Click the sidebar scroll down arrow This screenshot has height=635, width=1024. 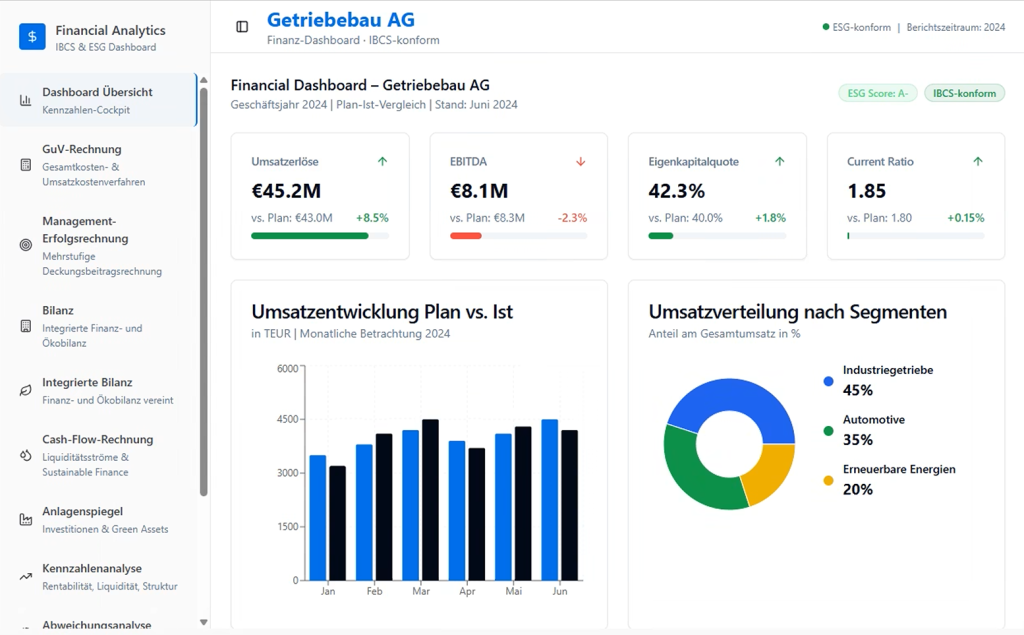204,622
